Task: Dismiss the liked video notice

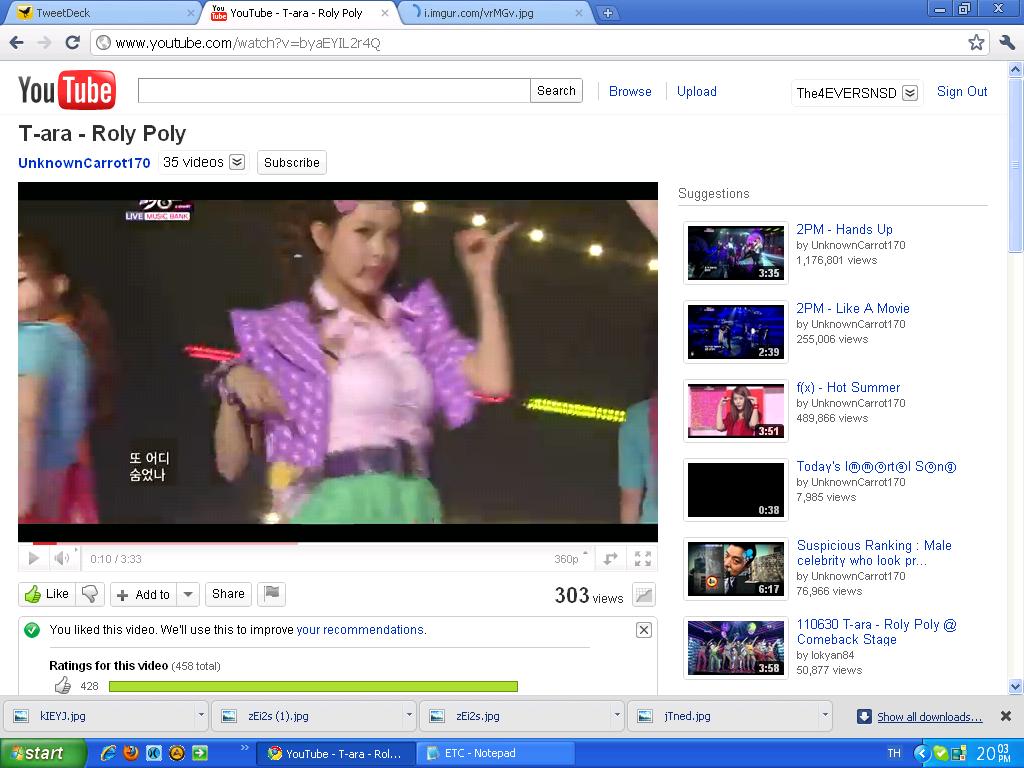Action: 643,630
